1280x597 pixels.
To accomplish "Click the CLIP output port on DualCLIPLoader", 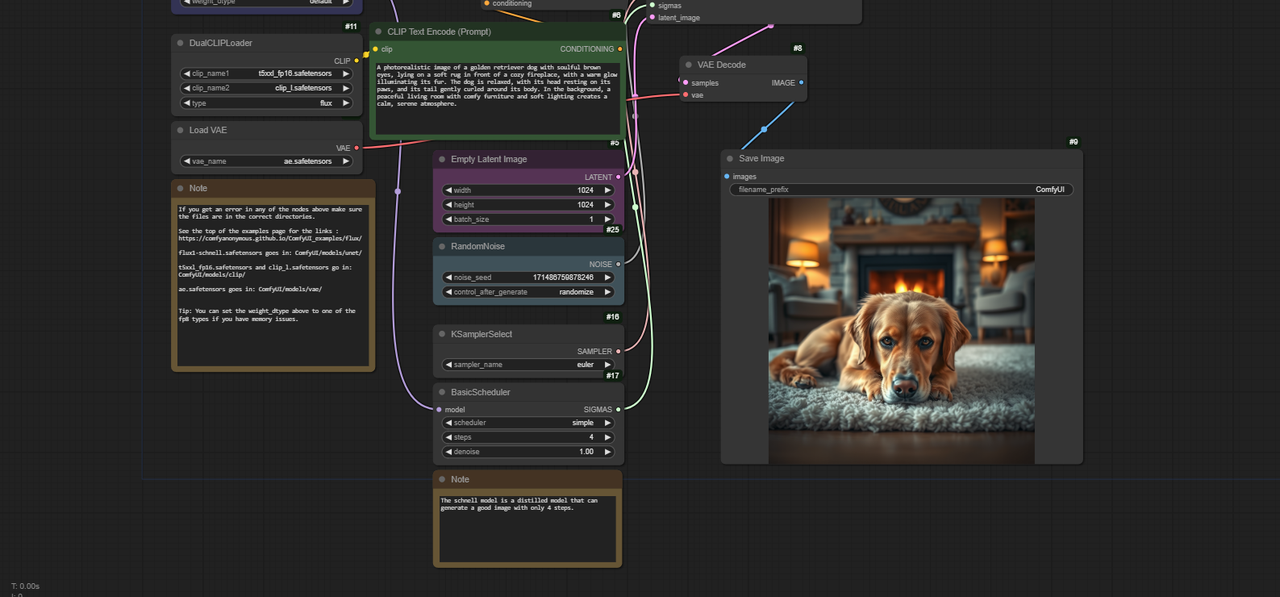I will 356,61.
